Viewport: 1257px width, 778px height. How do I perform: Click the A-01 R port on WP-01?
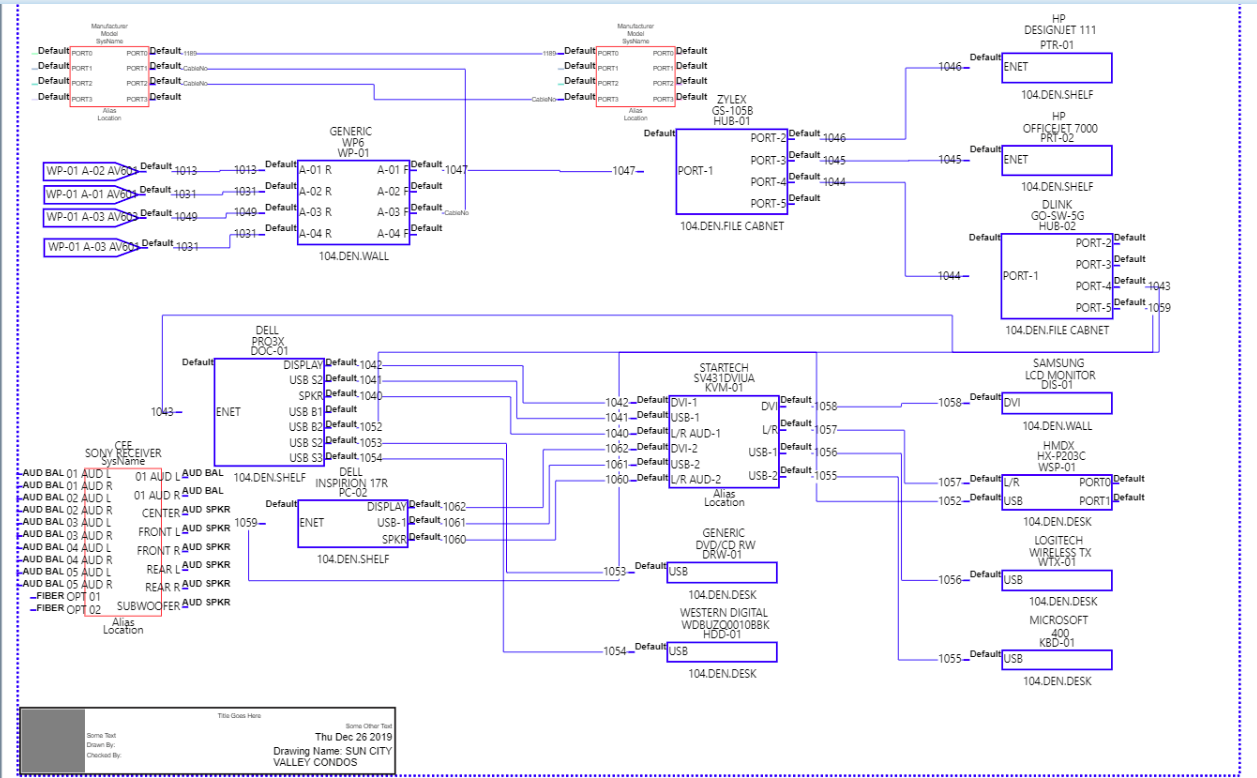pyautogui.click(x=315, y=171)
